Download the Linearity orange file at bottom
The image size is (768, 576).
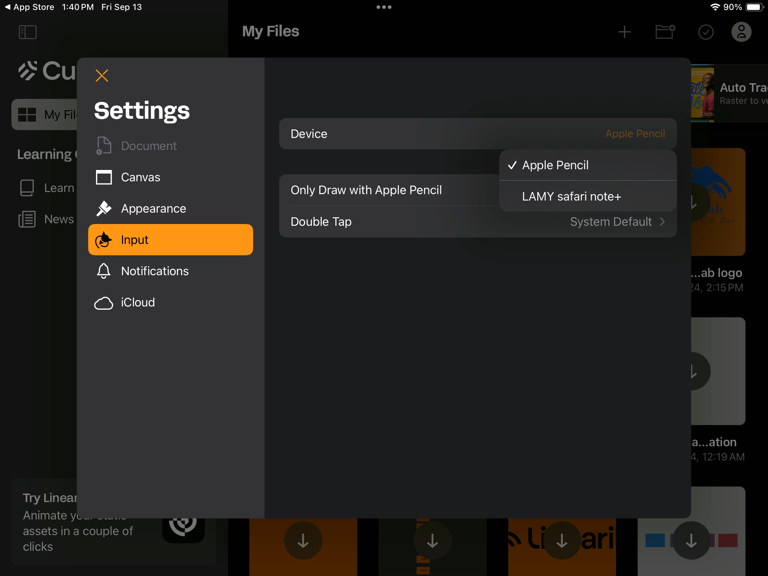tap(562, 541)
